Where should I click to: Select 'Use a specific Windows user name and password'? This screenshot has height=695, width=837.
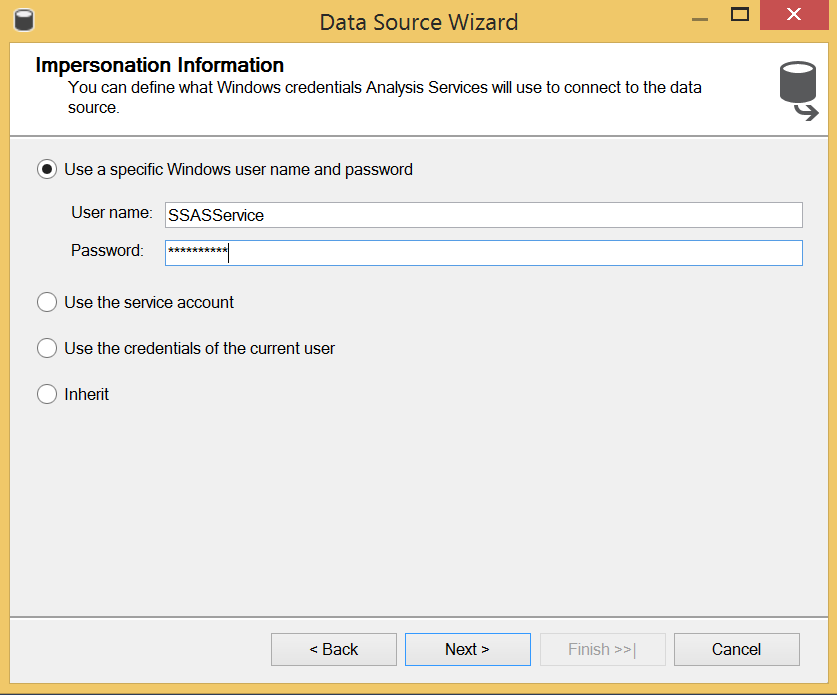coord(47,170)
